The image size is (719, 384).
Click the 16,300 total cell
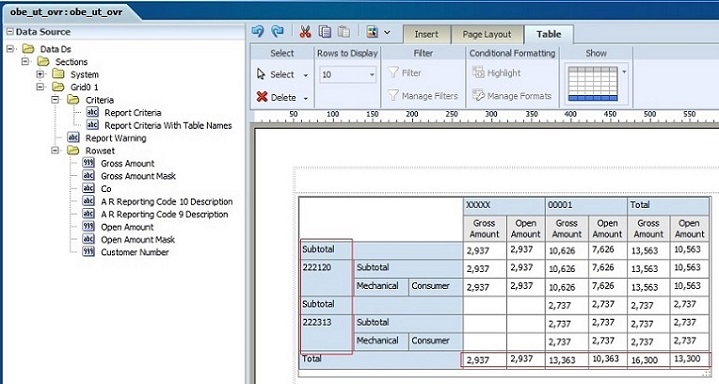point(648,360)
